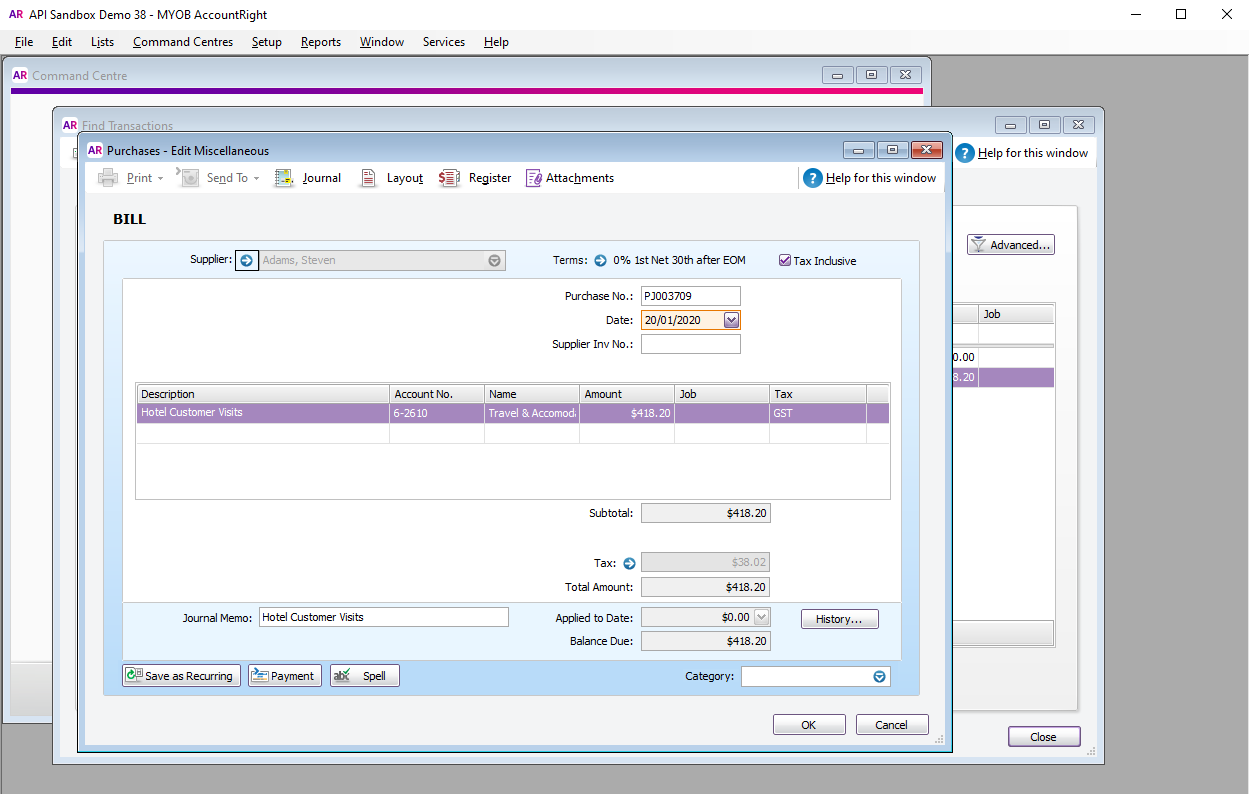The width and height of the screenshot is (1249, 794).
Task: Click the OK button
Action: pyautogui.click(x=809, y=725)
